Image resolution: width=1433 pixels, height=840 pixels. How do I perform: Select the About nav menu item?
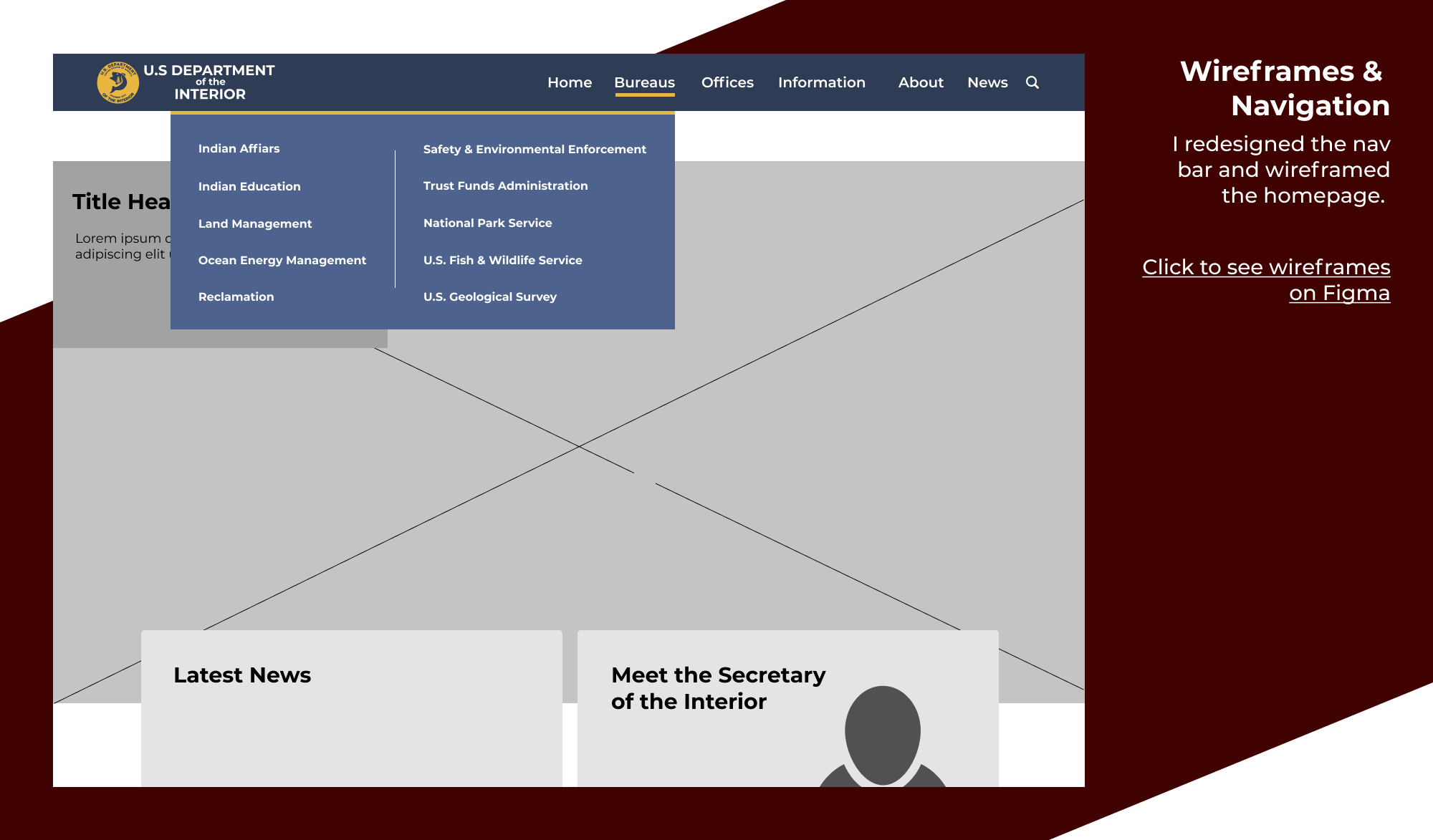point(920,82)
